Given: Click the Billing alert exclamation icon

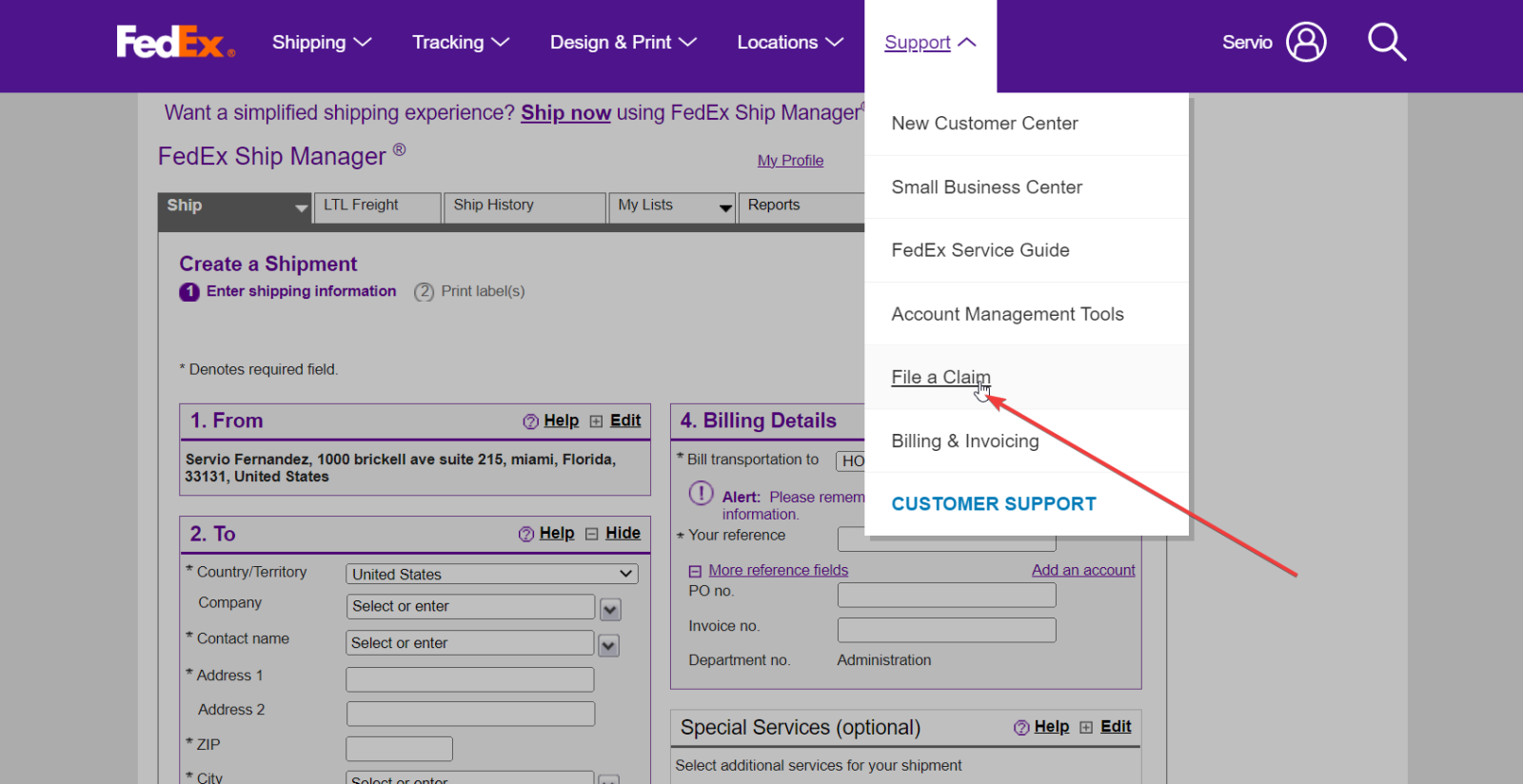Looking at the screenshot, I should [701, 493].
